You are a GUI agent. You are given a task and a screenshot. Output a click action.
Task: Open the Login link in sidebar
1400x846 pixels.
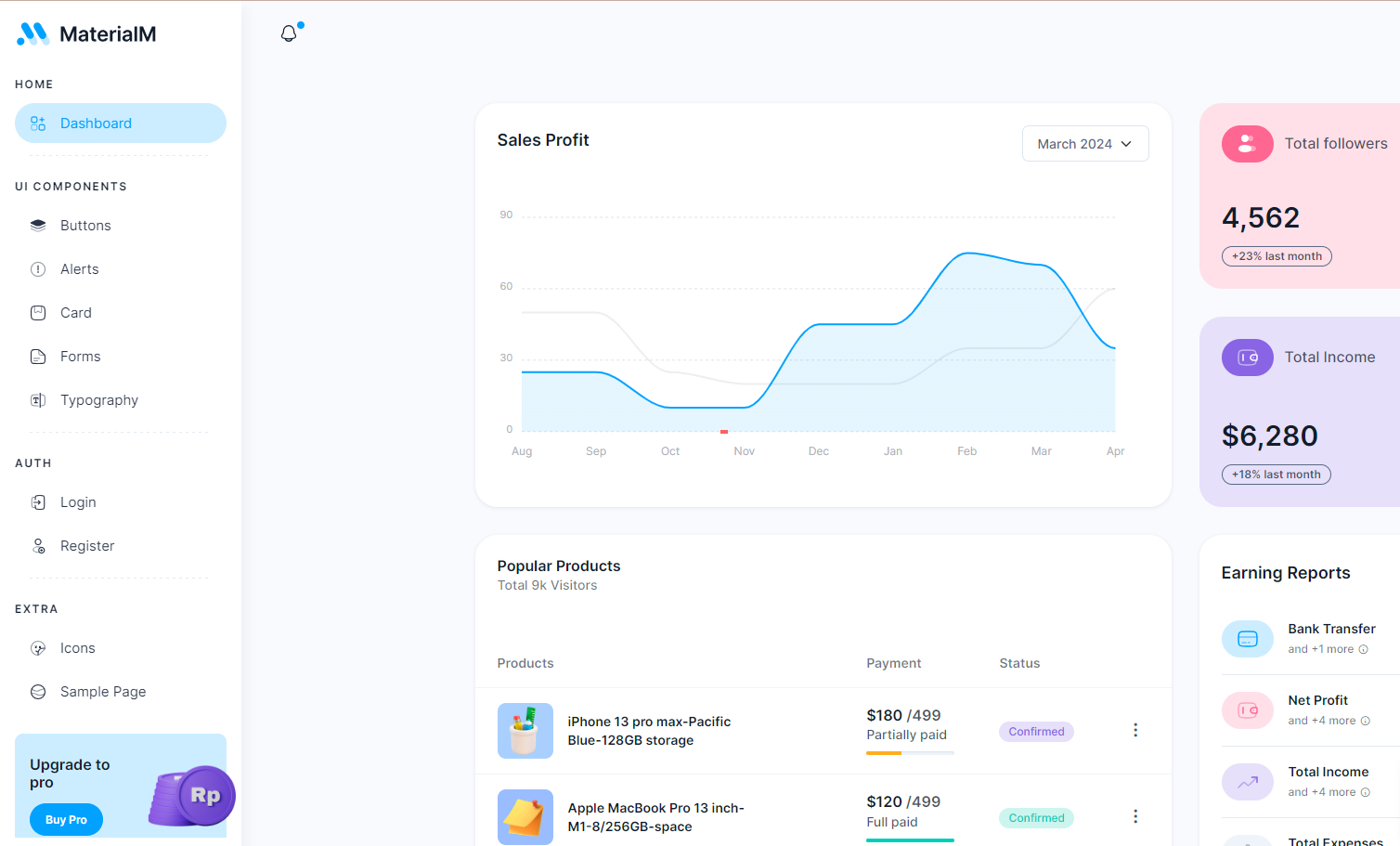pos(78,502)
